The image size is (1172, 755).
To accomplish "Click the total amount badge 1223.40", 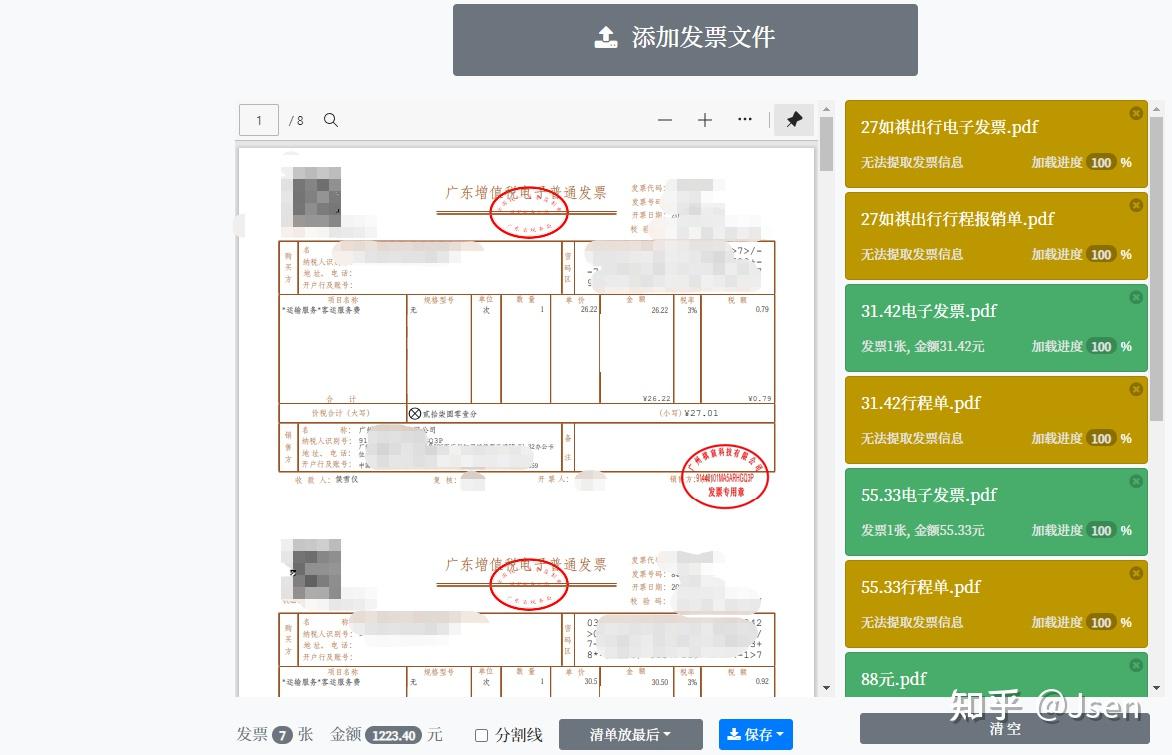I will coord(393,736).
